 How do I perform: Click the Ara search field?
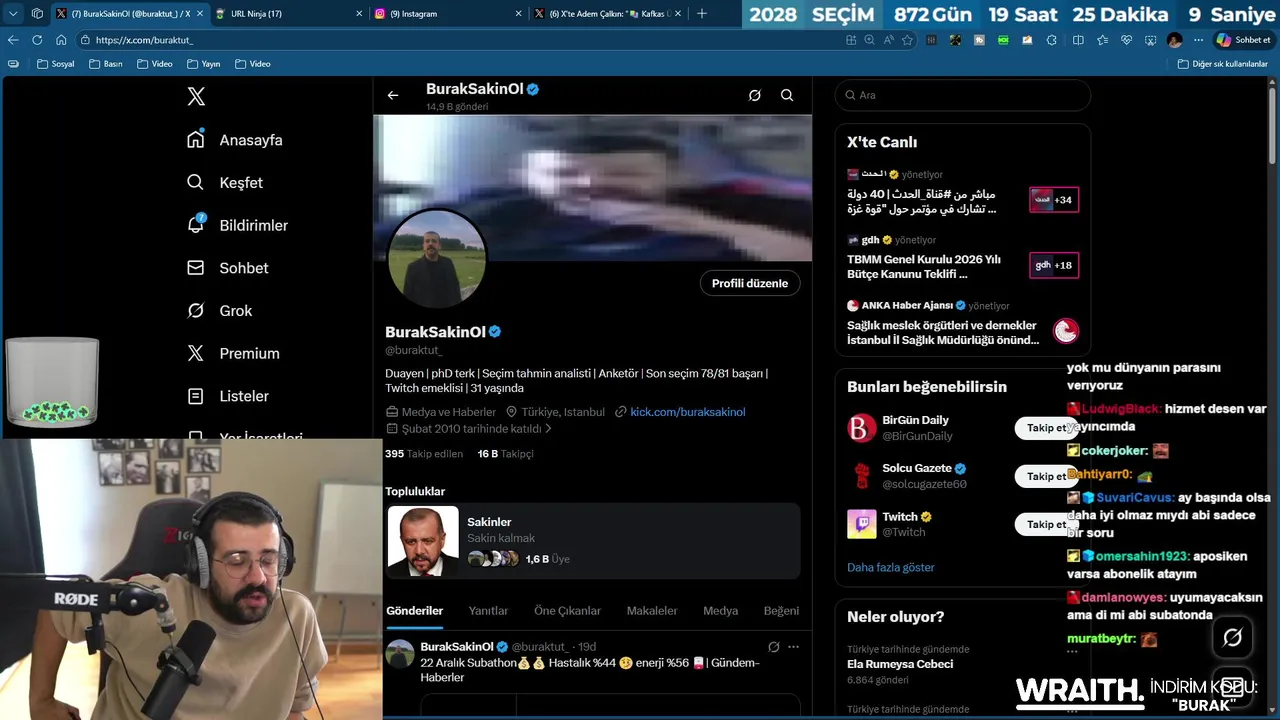click(962, 95)
